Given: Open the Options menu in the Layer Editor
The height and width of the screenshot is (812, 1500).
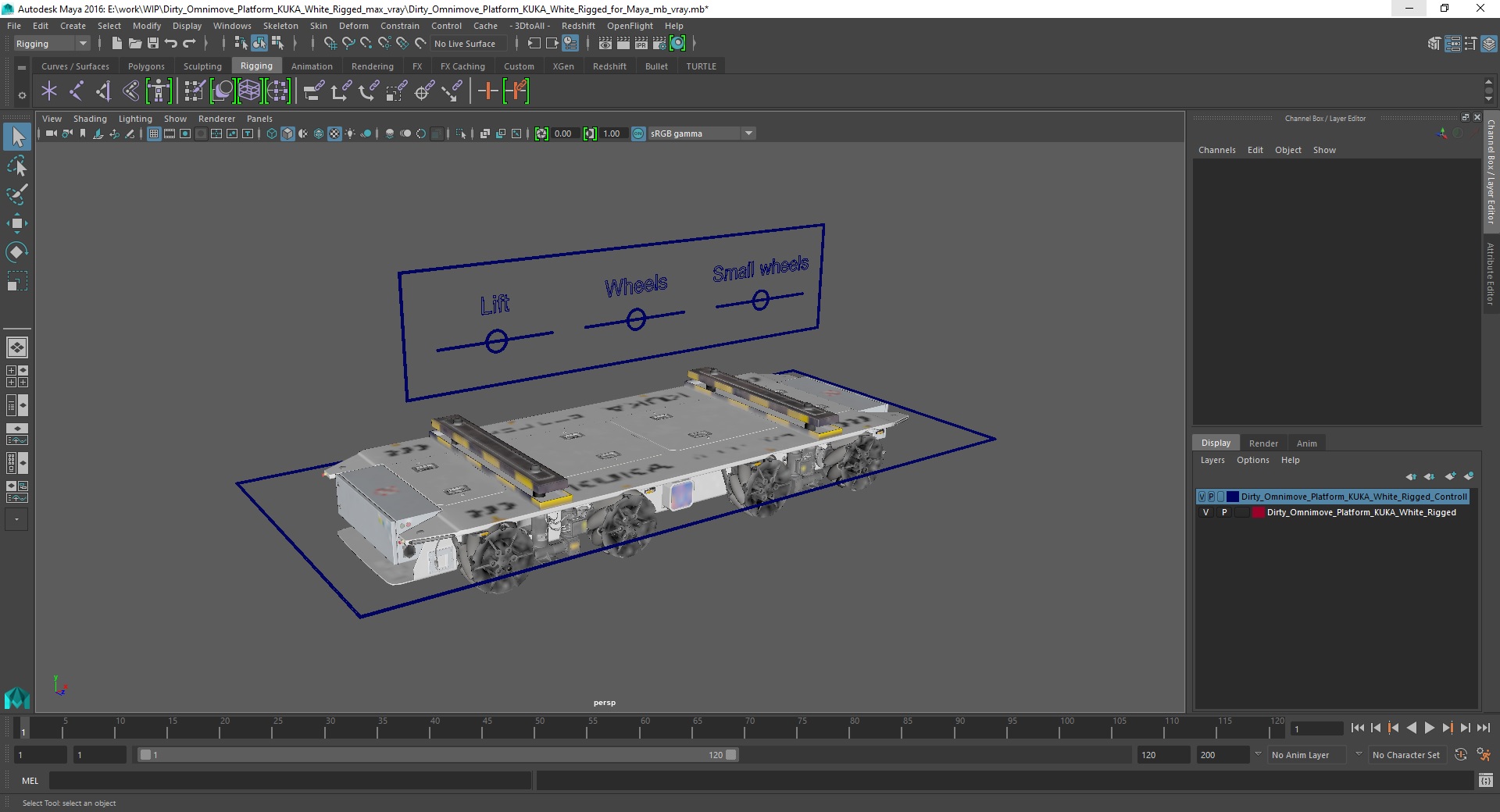Looking at the screenshot, I should [x=1252, y=460].
